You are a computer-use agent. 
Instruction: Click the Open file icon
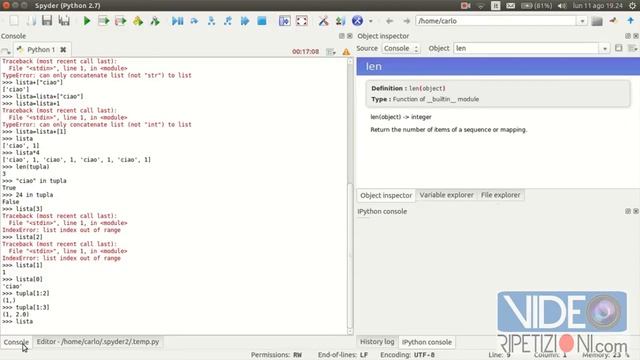31,21
